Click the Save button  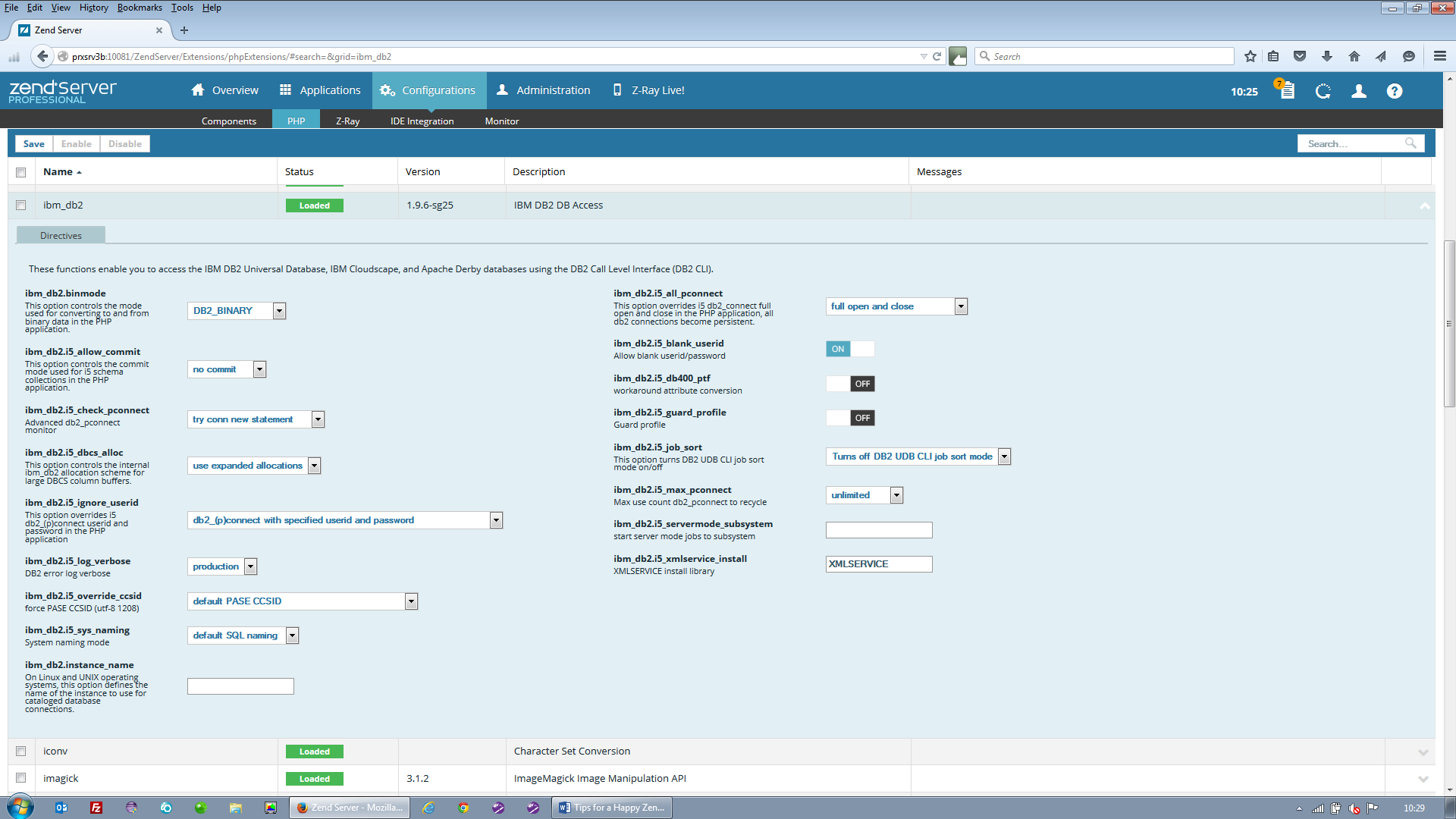coord(33,144)
